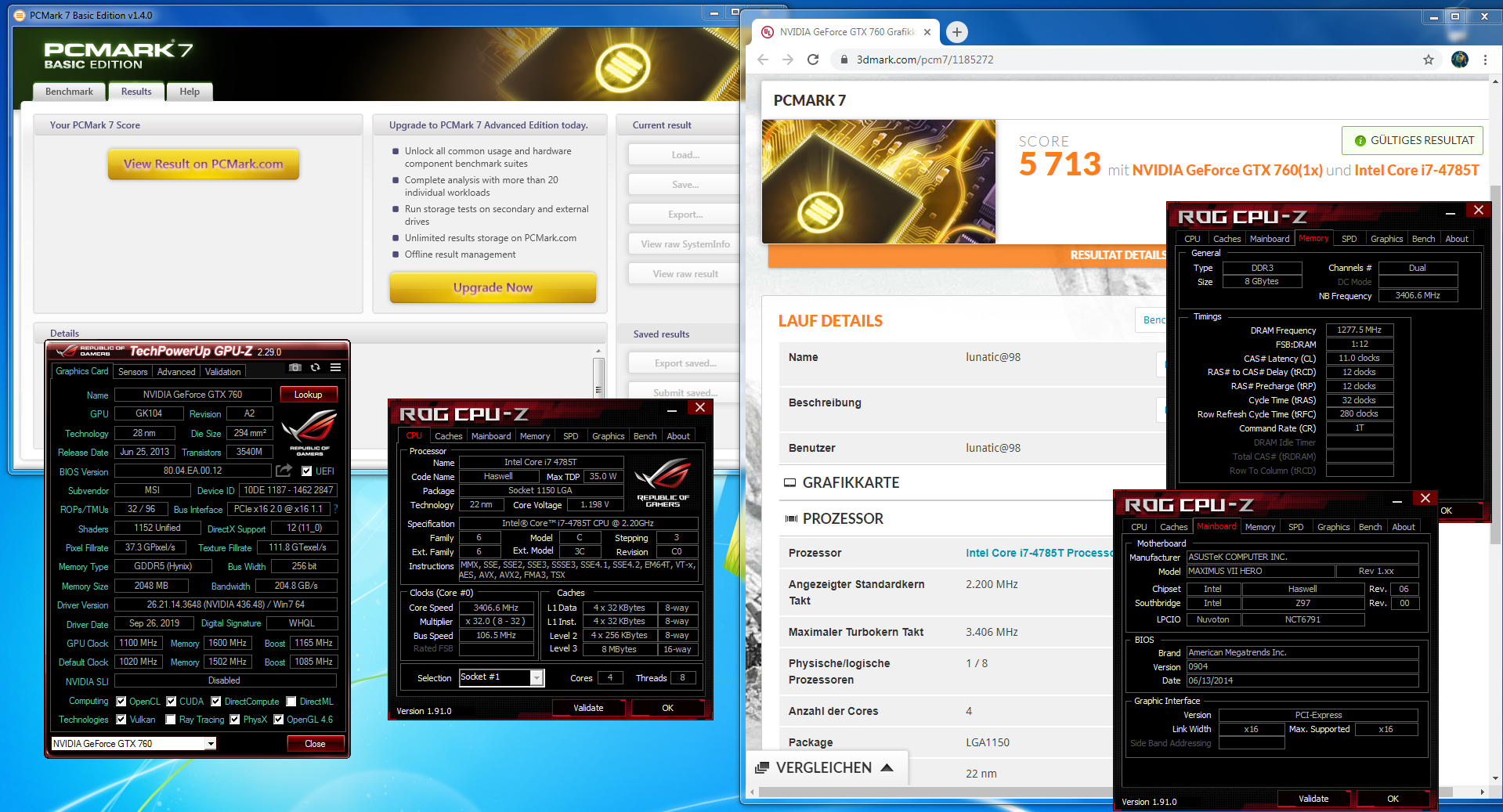
Task: Open Caches tab in CPU-Z CPU window
Action: tap(449, 436)
